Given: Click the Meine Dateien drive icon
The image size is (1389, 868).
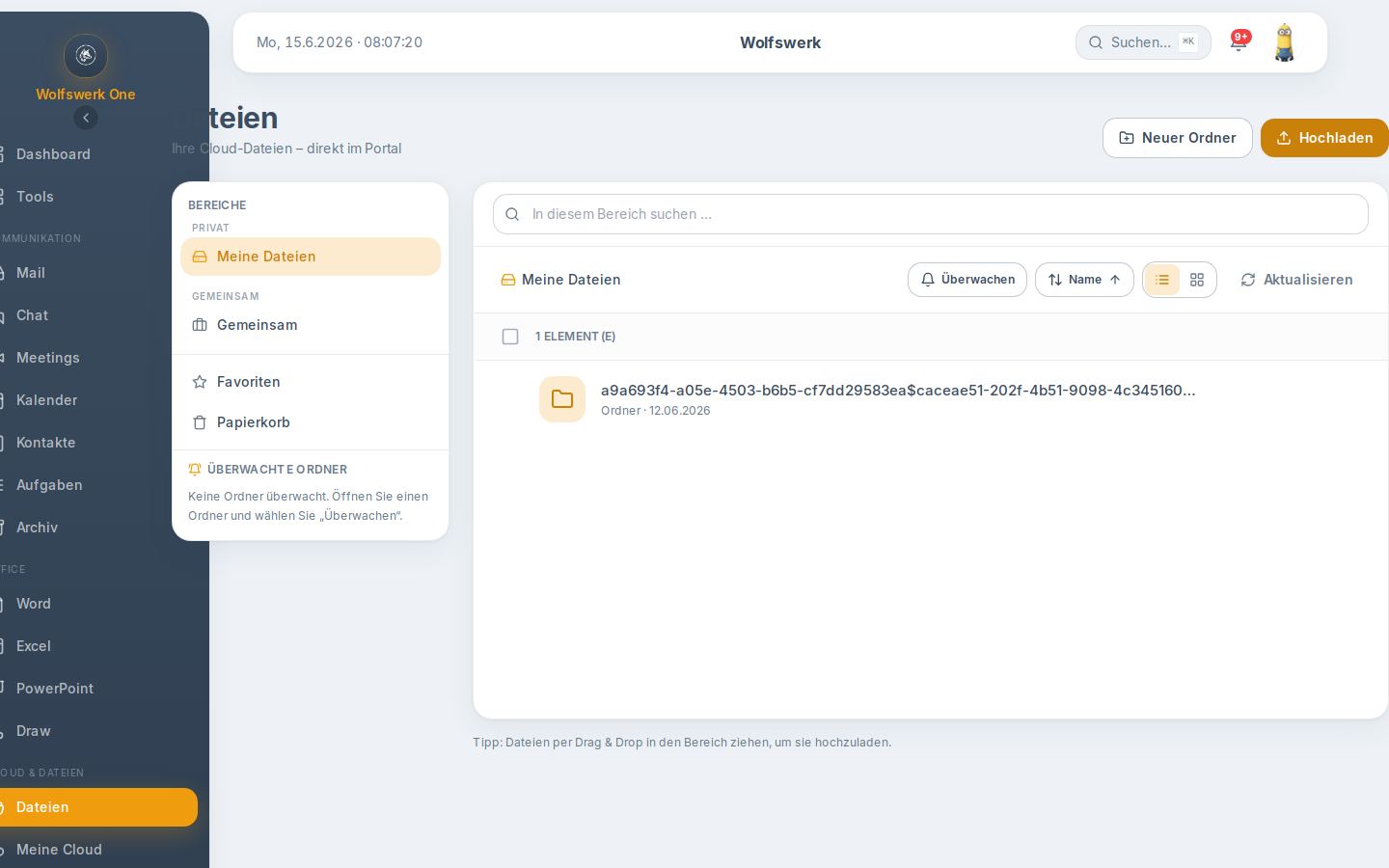Looking at the screenshot, I should point(200,257).
